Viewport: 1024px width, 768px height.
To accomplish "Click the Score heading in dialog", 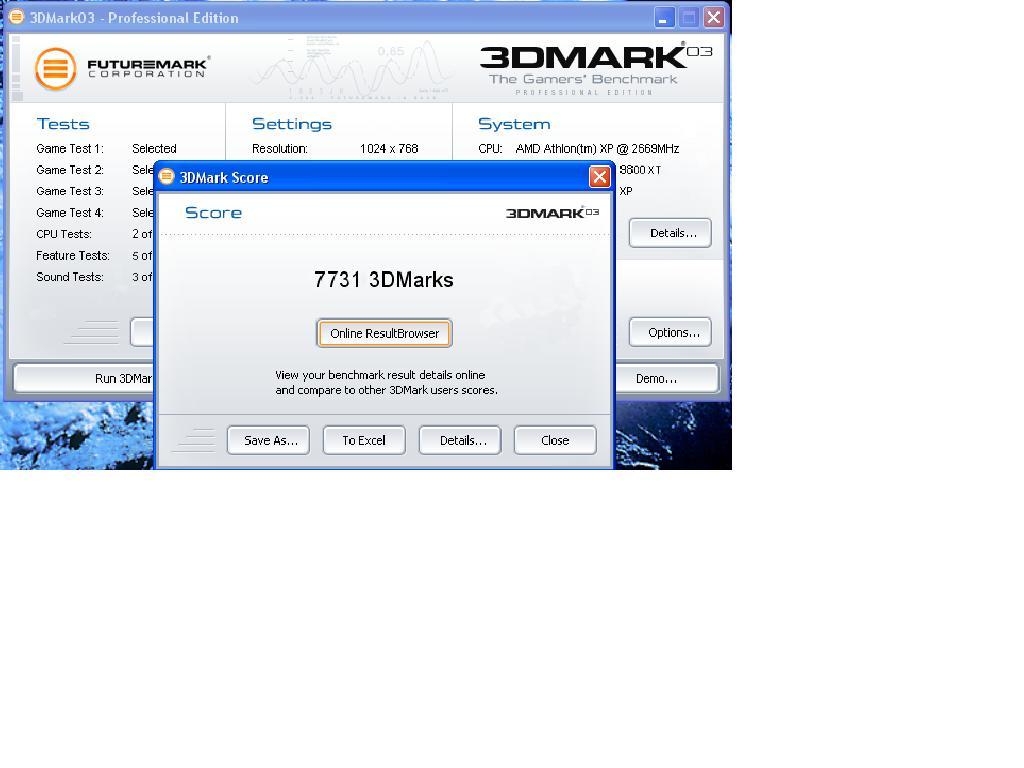I will [214, 213].
